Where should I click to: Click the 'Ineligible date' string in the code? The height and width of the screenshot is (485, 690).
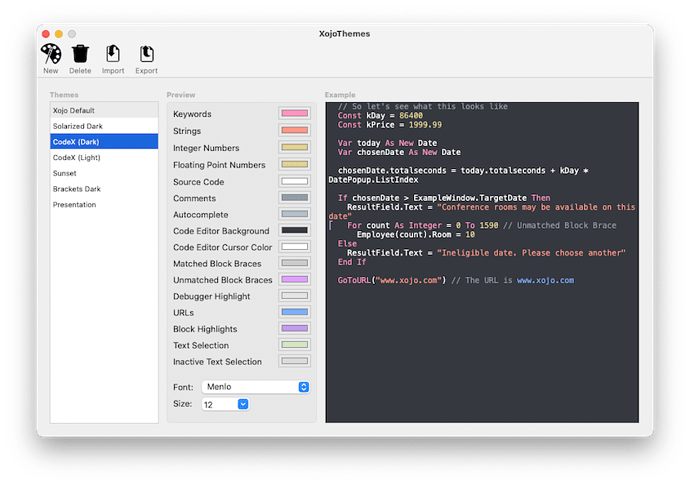(531, 253)
